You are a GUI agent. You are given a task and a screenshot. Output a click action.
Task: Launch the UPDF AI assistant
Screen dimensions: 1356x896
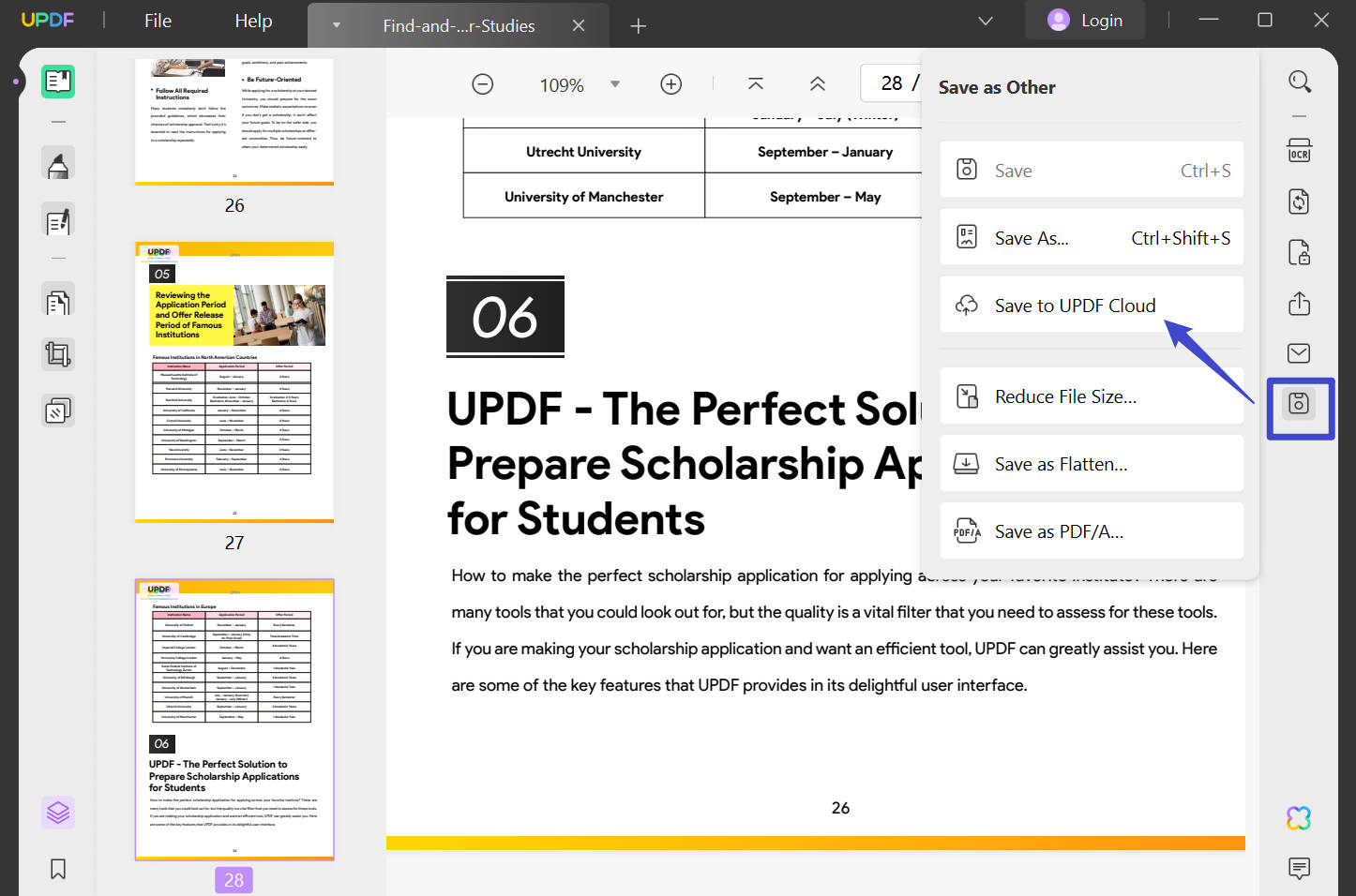click(x=1298, y=817)
